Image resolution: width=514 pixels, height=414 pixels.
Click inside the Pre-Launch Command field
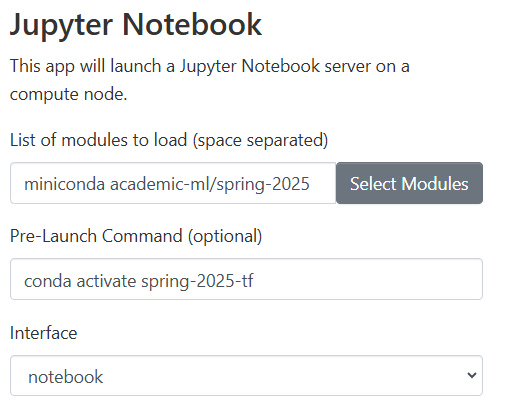246,279
